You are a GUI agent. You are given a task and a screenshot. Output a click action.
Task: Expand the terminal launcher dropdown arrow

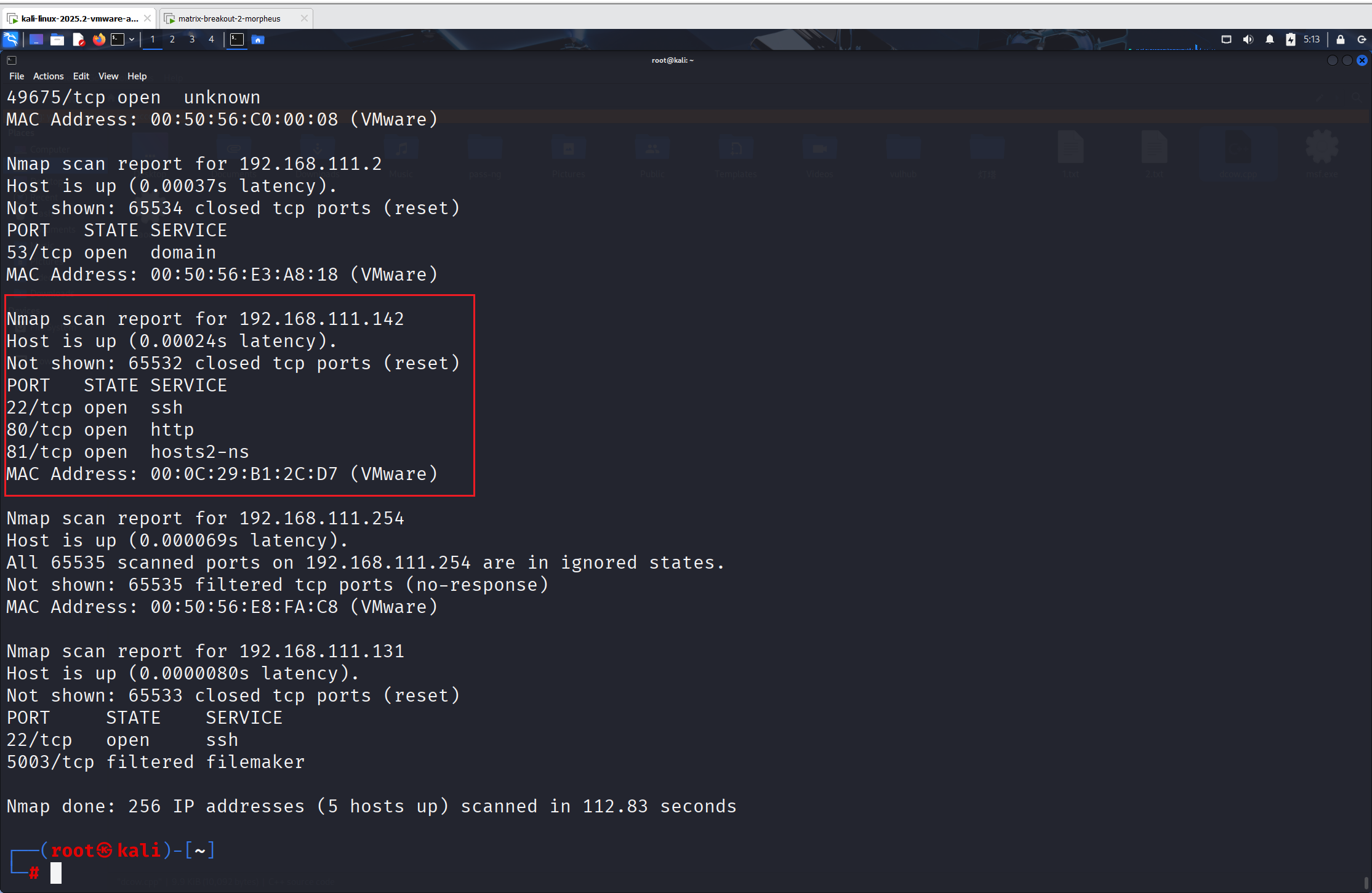pyautogui.click(x=132, y=40)
